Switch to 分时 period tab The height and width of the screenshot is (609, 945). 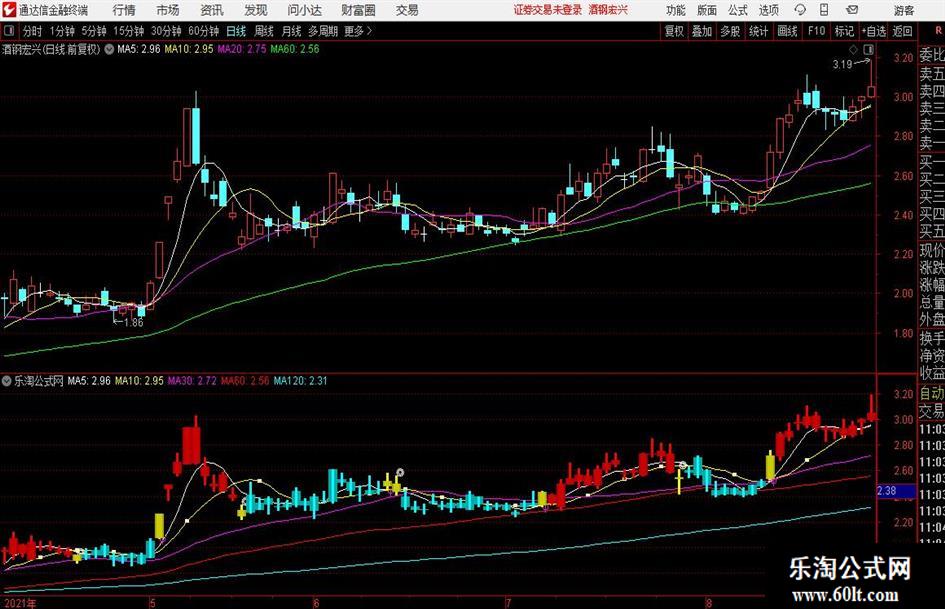click(x=33, y=31)
